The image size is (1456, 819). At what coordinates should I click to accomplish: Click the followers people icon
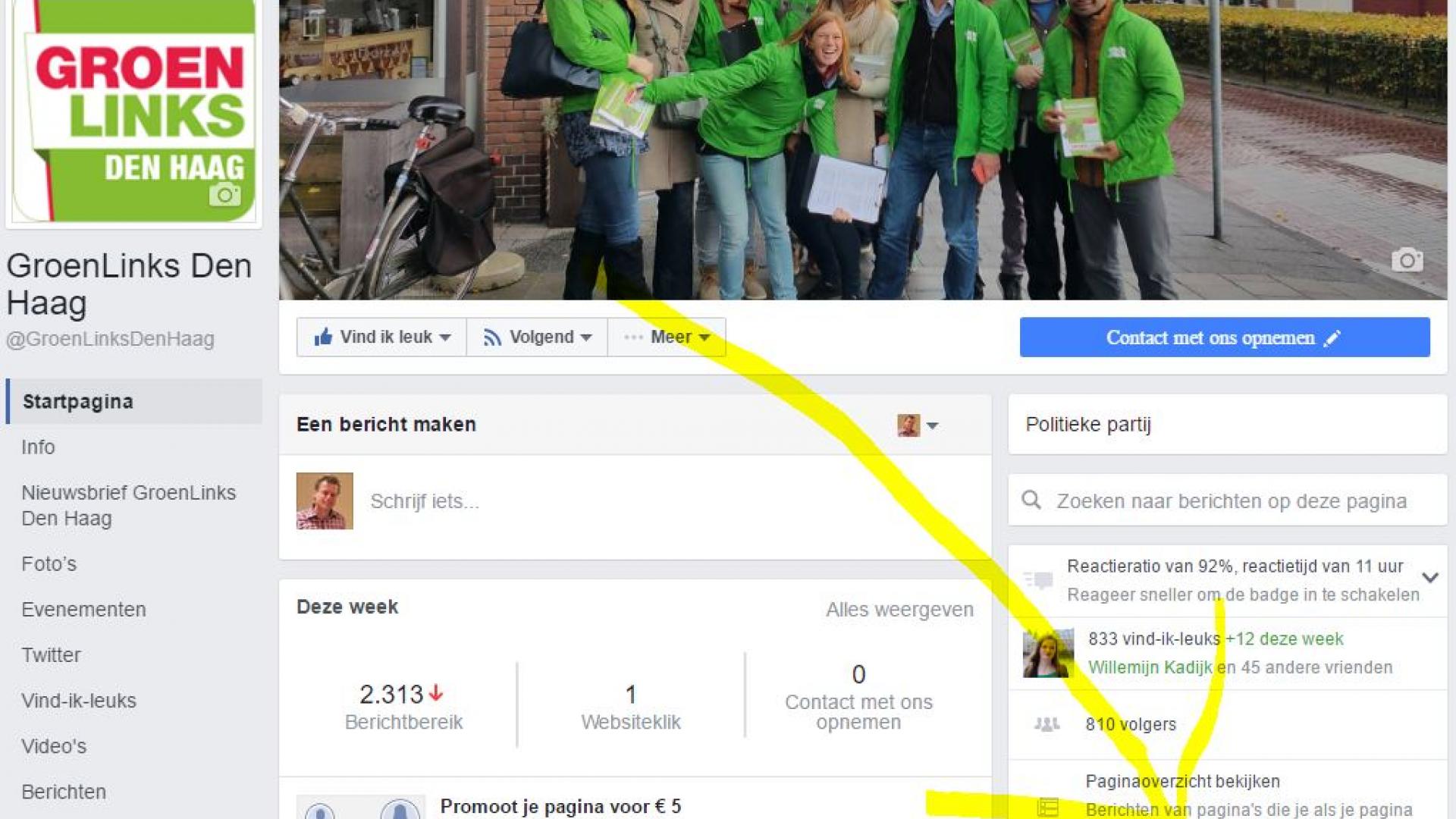(1046, 724)
